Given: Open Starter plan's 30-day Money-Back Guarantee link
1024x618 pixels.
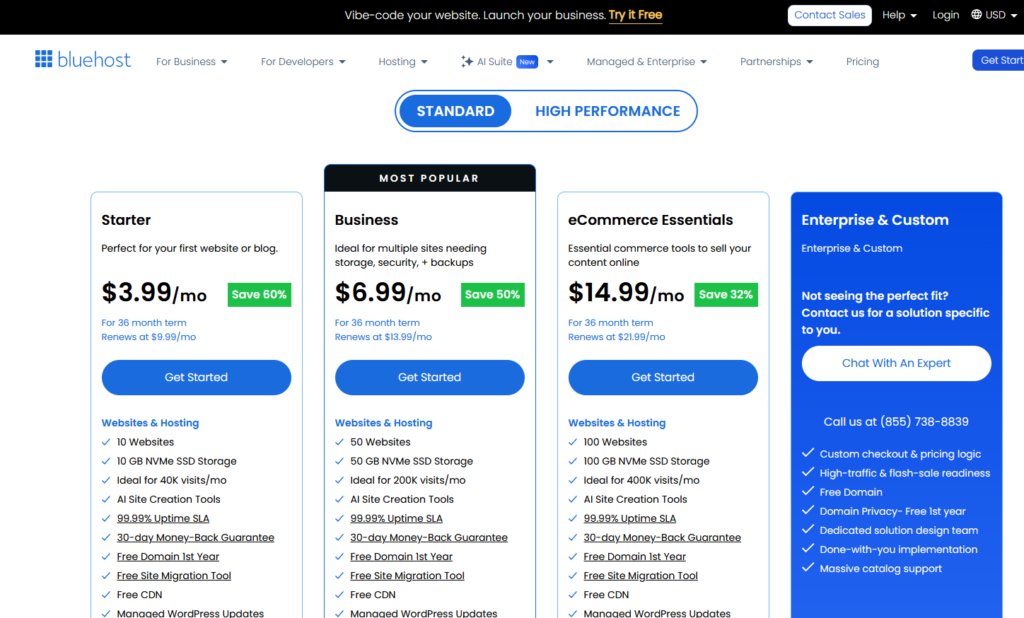Looking at the screenshot, I should (195, 537).
